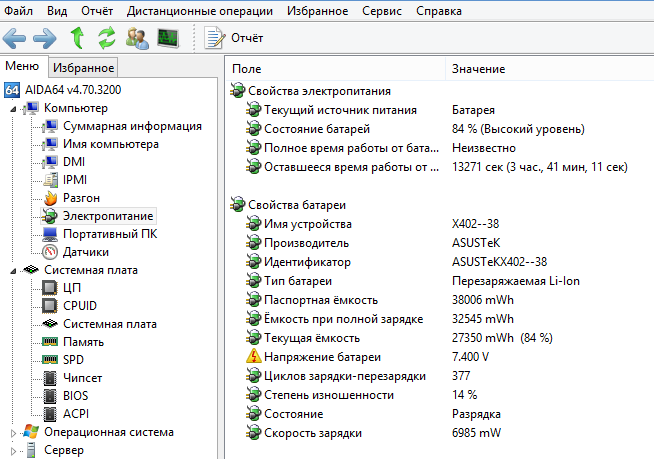Screen dimensions: 654x459
Task: Switch to the Меню tab
Action: (23, 66)
